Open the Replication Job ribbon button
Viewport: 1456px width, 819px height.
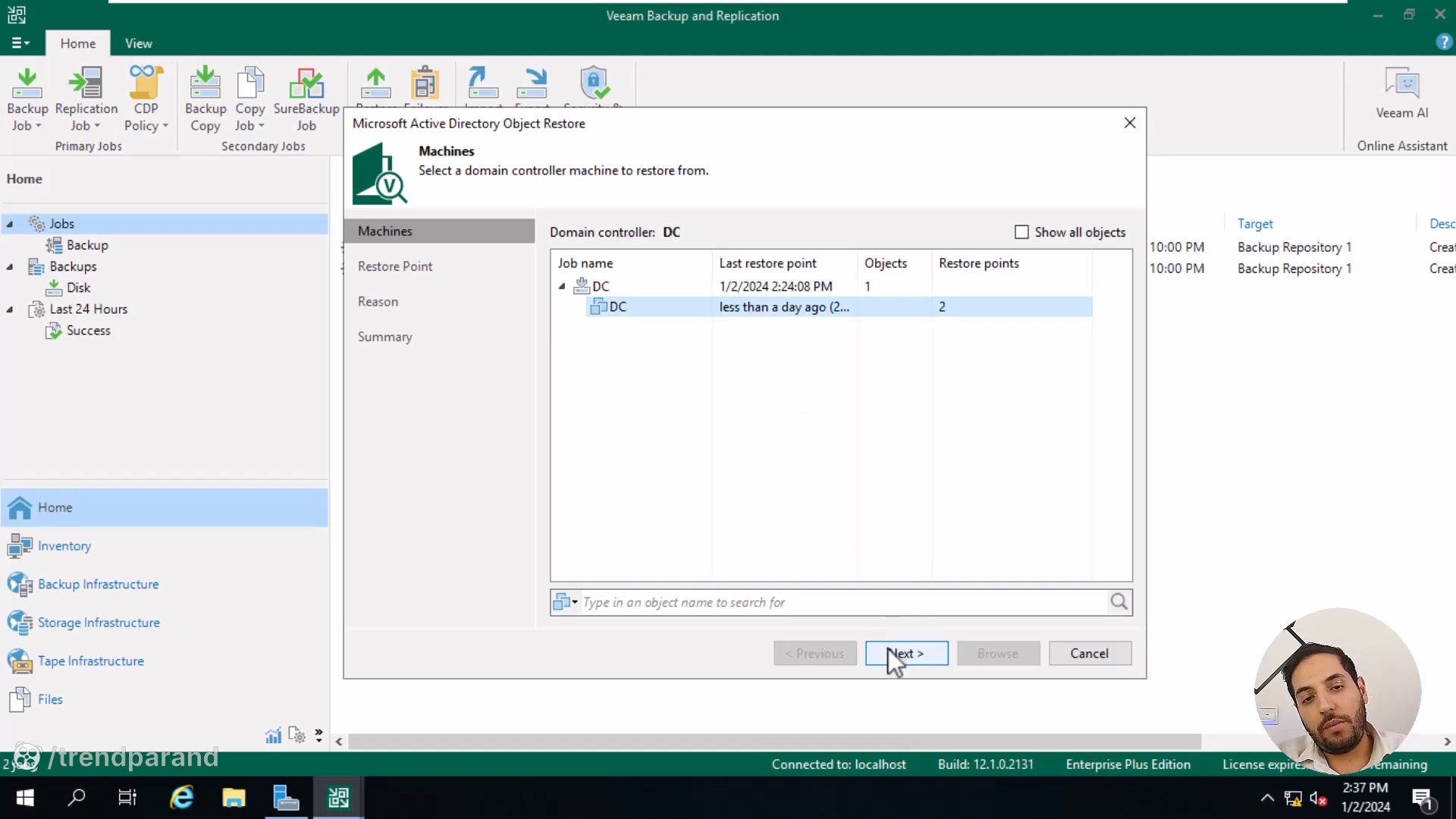coord(86,99)
